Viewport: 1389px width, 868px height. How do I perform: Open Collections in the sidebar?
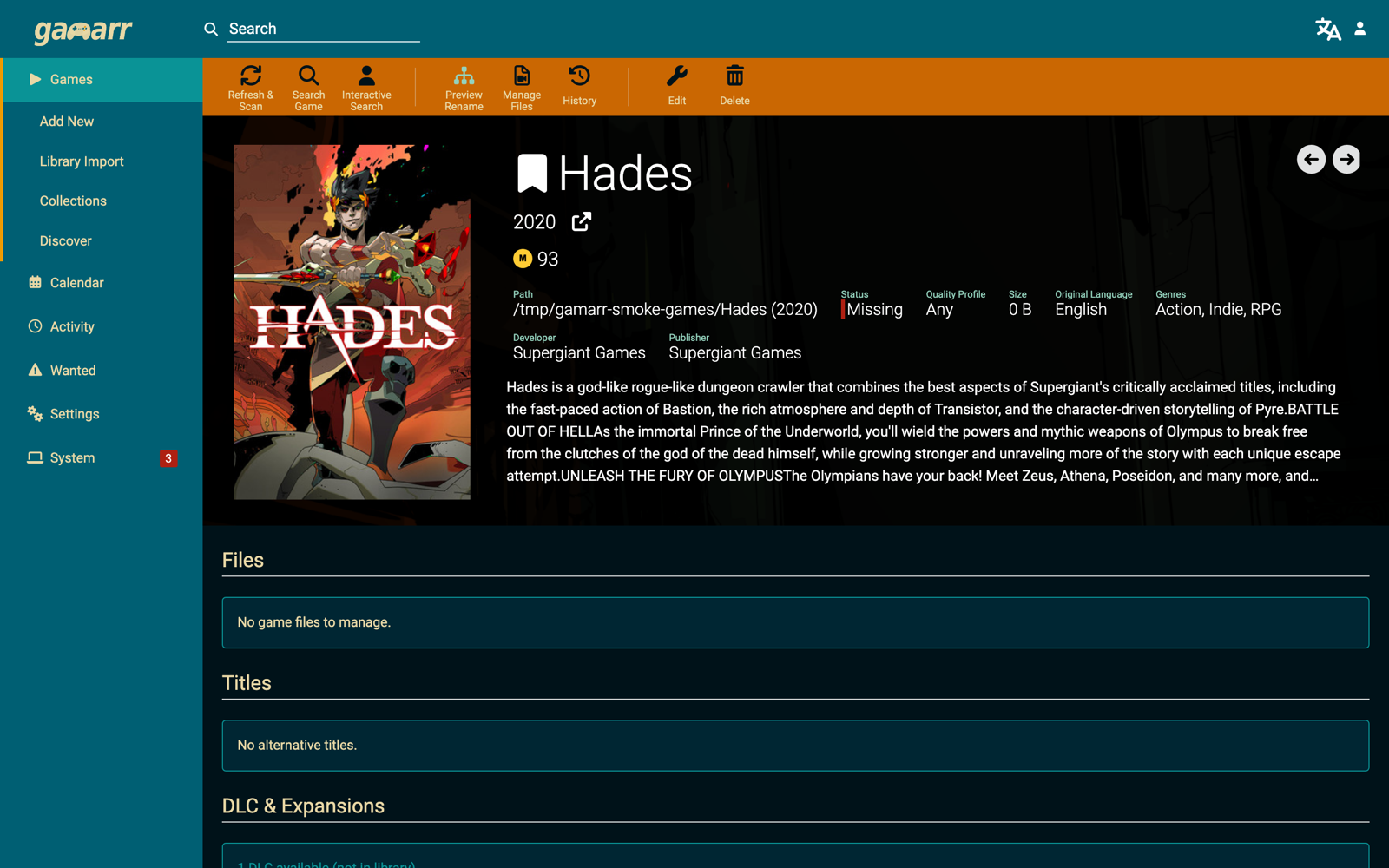coord(103,201)
